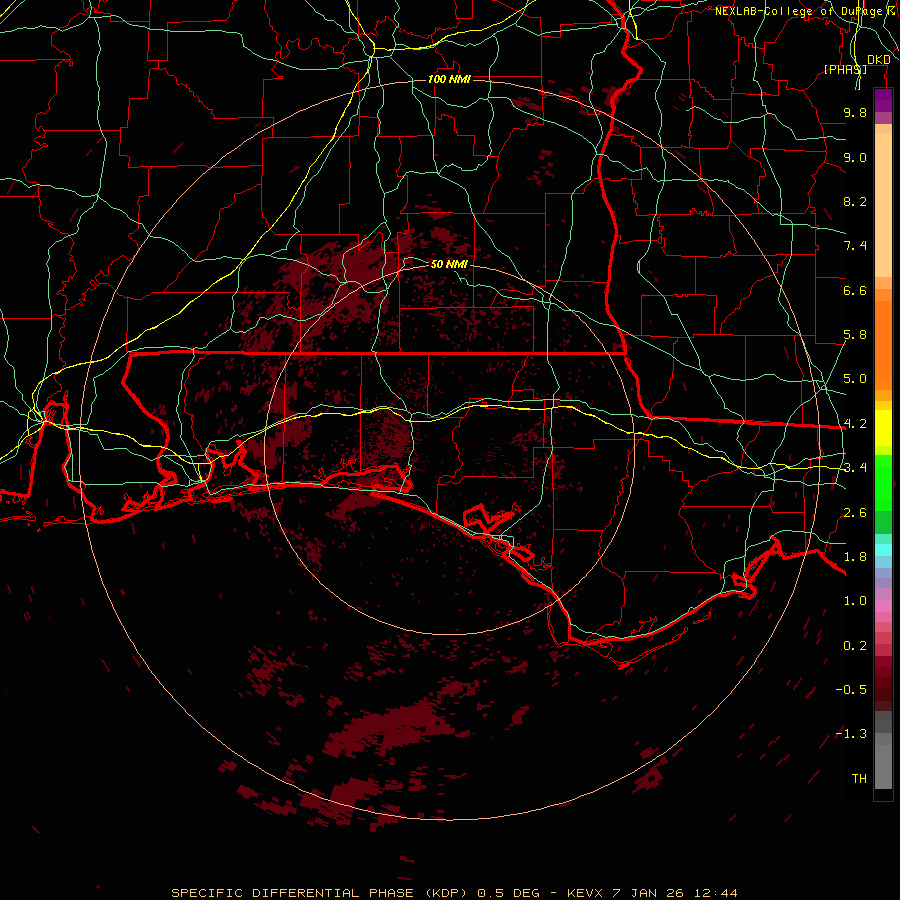Click the 4.2 scale value
Screen dimensions: 900x900
[855, 424]
